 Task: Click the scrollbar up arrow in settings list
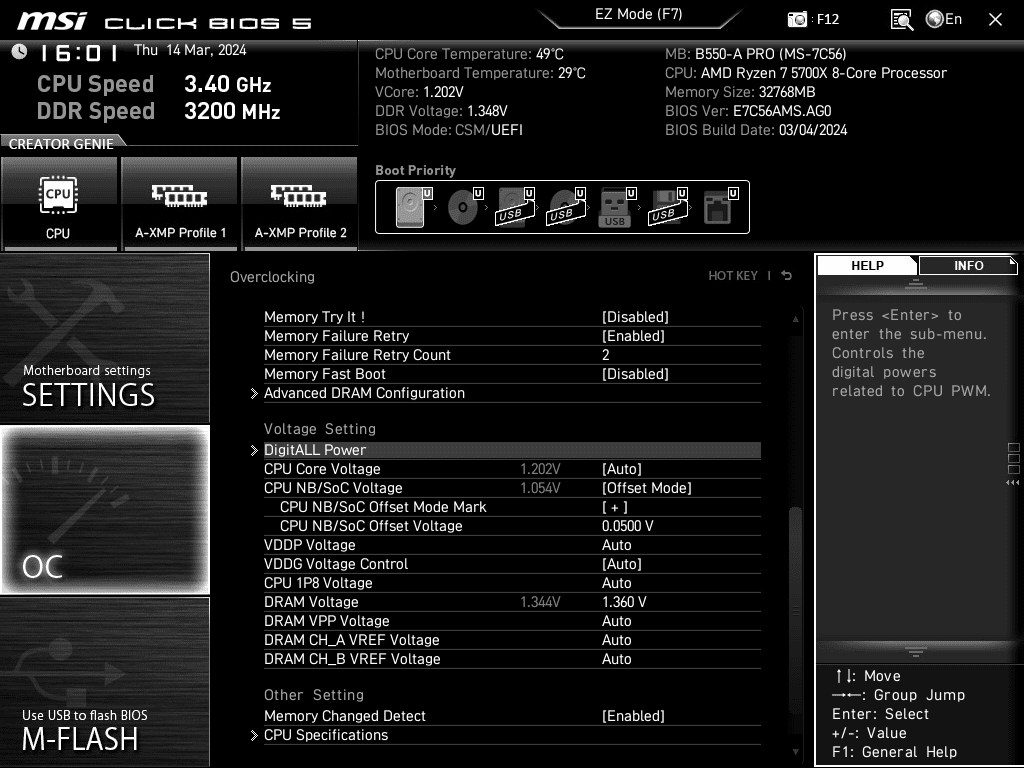coord(795,319)
